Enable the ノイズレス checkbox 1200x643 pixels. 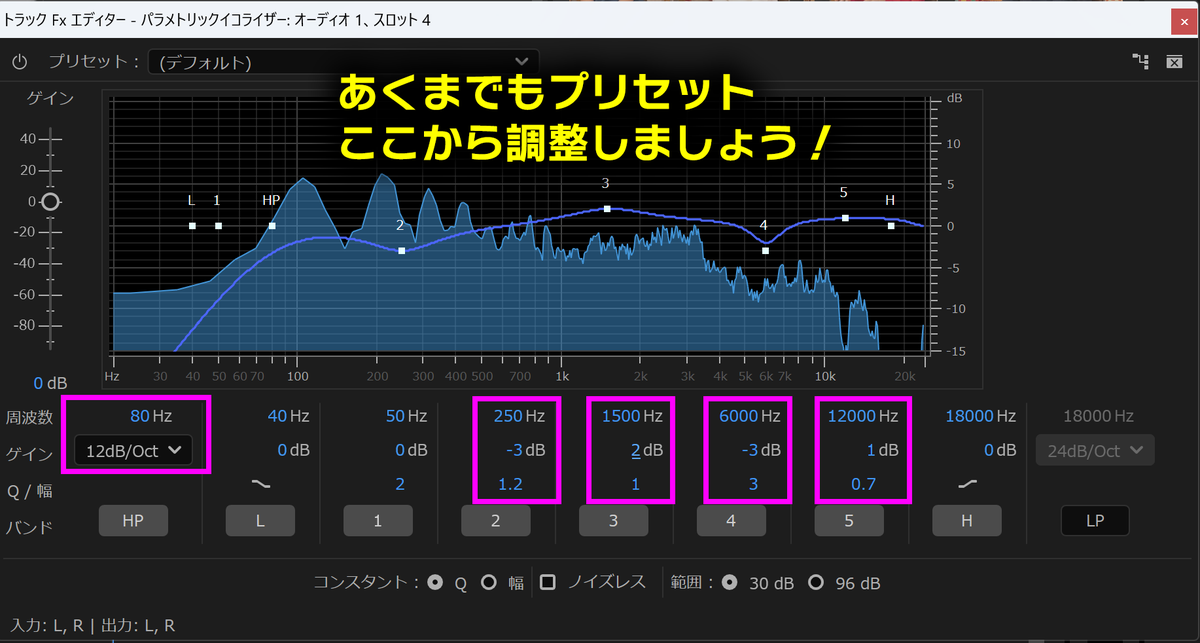(548, 582)
